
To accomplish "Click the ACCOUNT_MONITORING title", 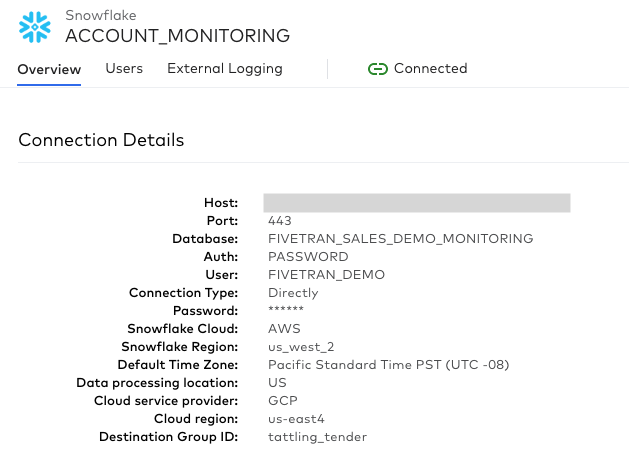I will tap(177, 36).
